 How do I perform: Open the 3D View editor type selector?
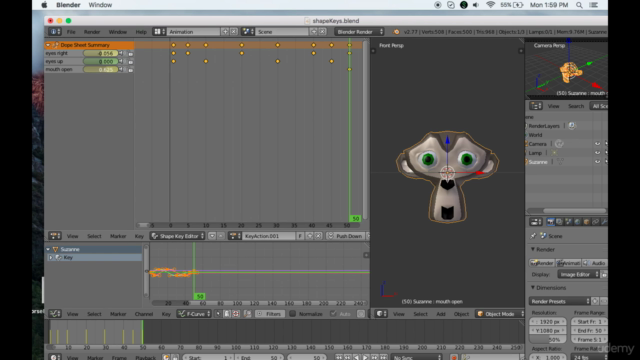[x=381, y=314]
